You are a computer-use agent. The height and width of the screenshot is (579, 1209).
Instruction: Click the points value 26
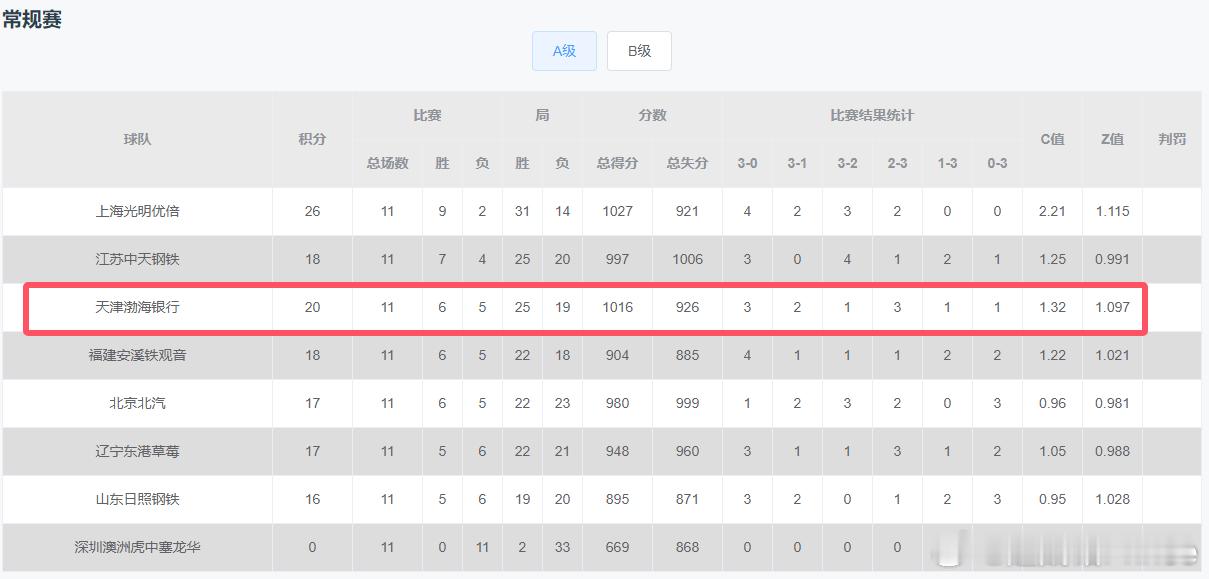[x=312, y=211]
